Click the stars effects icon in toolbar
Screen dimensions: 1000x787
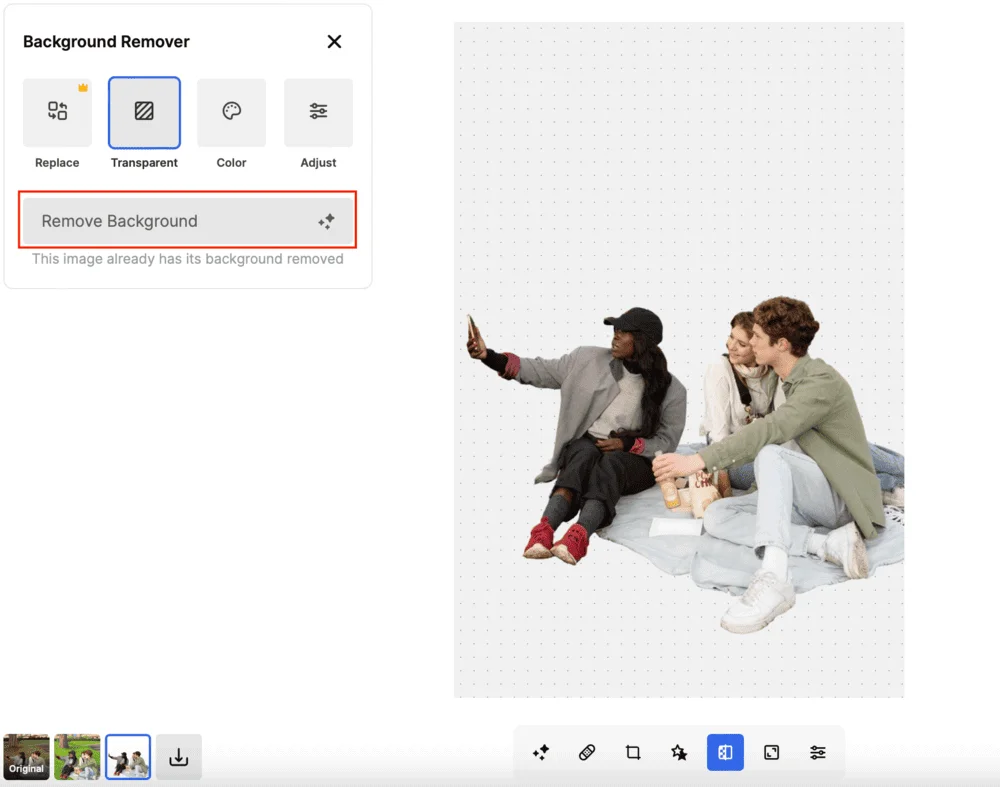tap(679, 752)
